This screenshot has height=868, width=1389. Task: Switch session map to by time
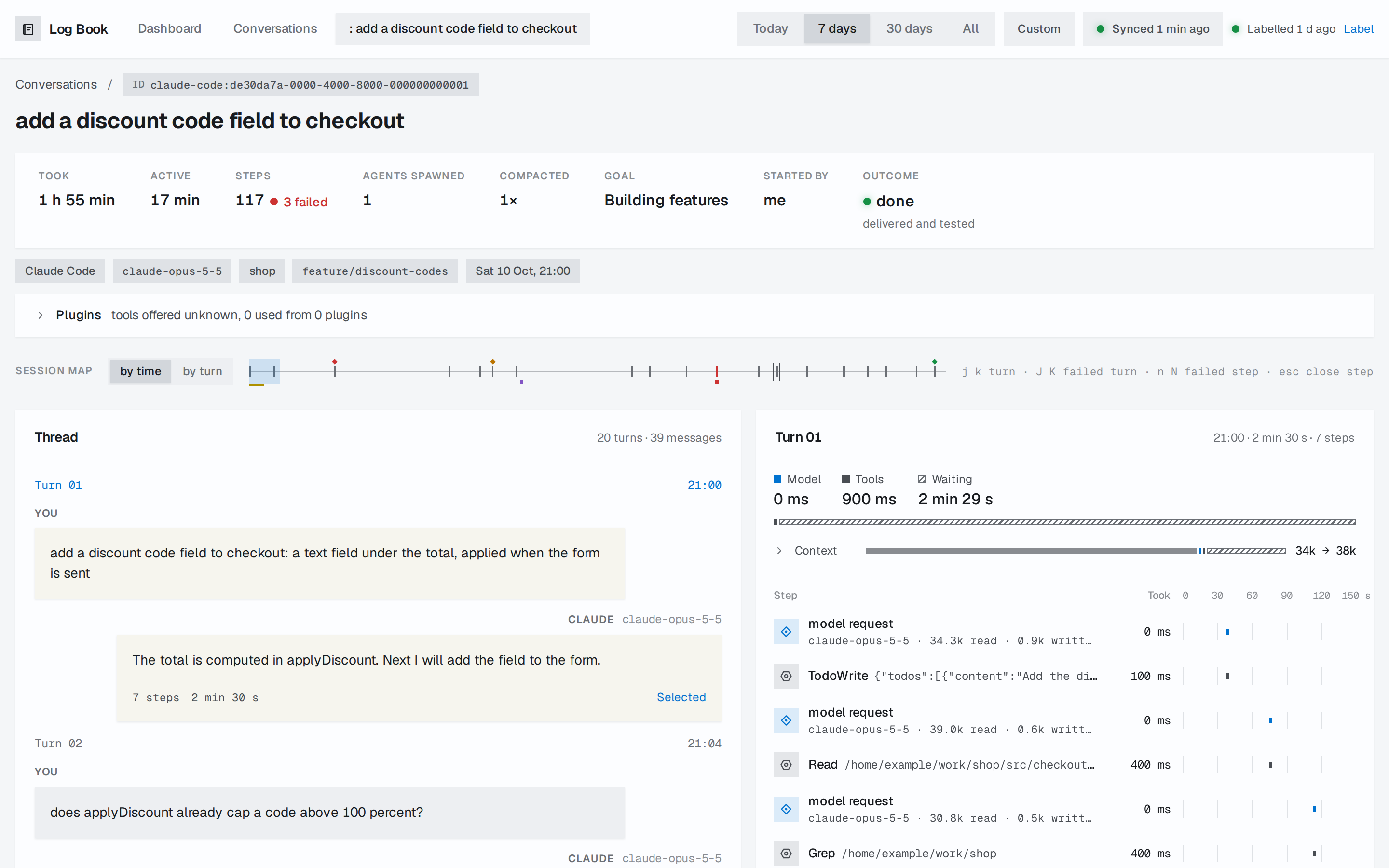(x=140, y=371)
